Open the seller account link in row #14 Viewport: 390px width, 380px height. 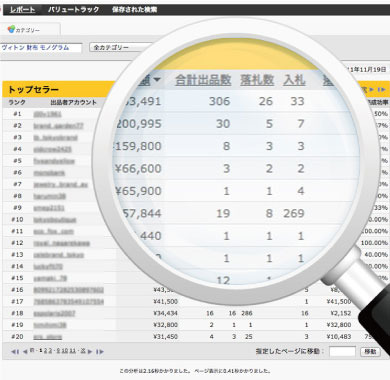(48, 267)
